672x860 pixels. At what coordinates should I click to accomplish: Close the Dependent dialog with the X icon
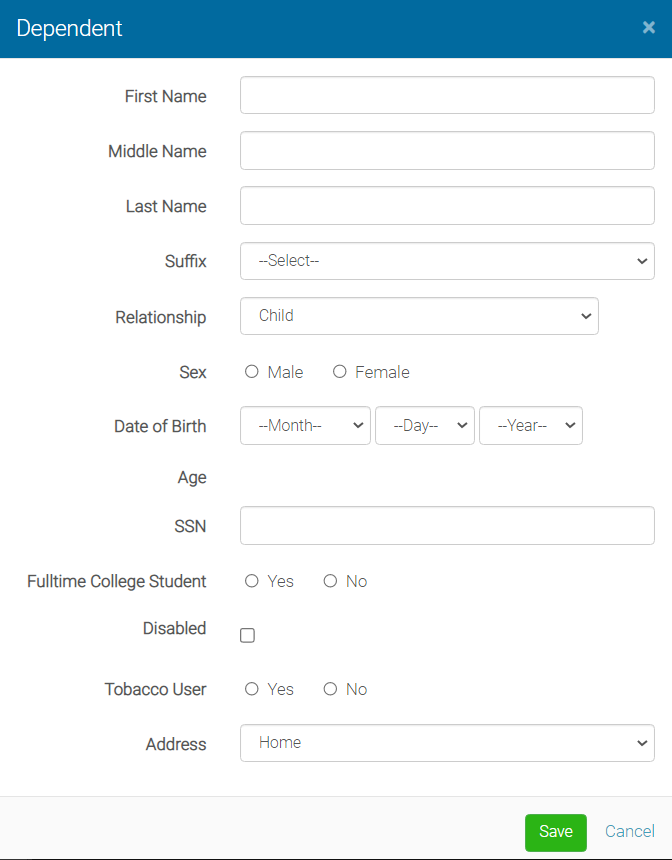tap(649, 28)
